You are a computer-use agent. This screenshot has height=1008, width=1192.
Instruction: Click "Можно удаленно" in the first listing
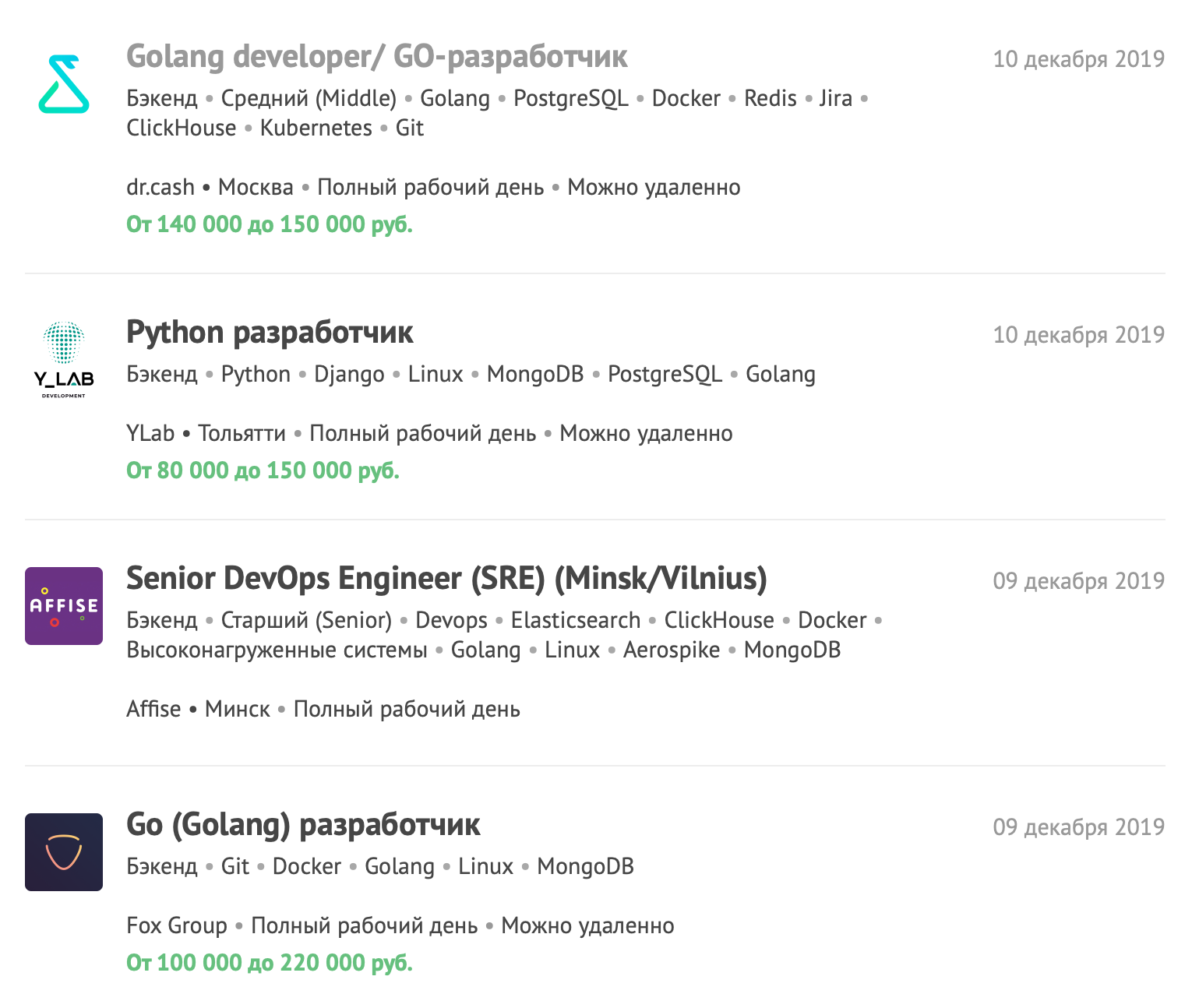tap(654, 187)
